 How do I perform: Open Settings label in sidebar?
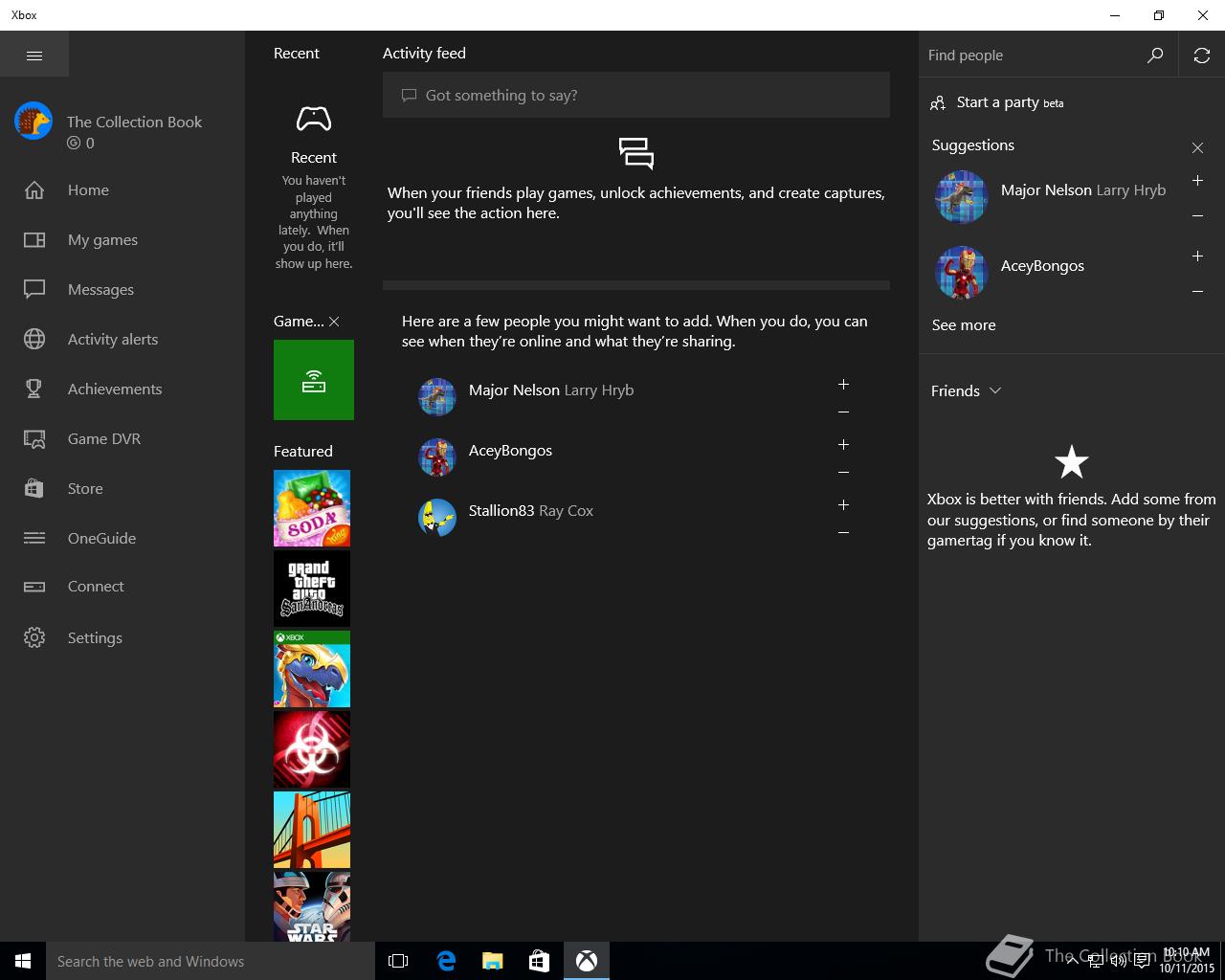[x=95, y=638]
